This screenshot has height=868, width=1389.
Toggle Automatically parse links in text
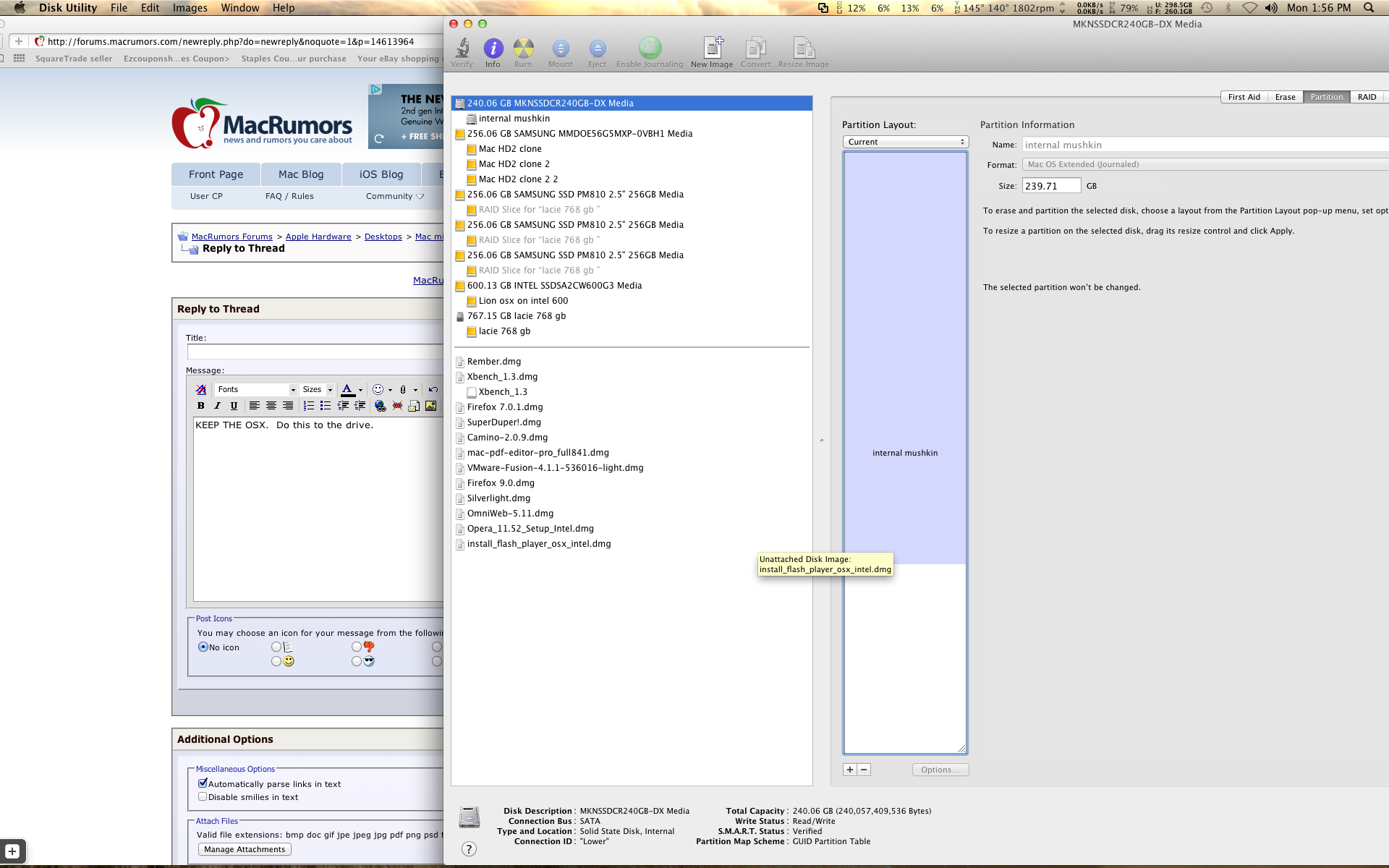(x=203, y=783)
